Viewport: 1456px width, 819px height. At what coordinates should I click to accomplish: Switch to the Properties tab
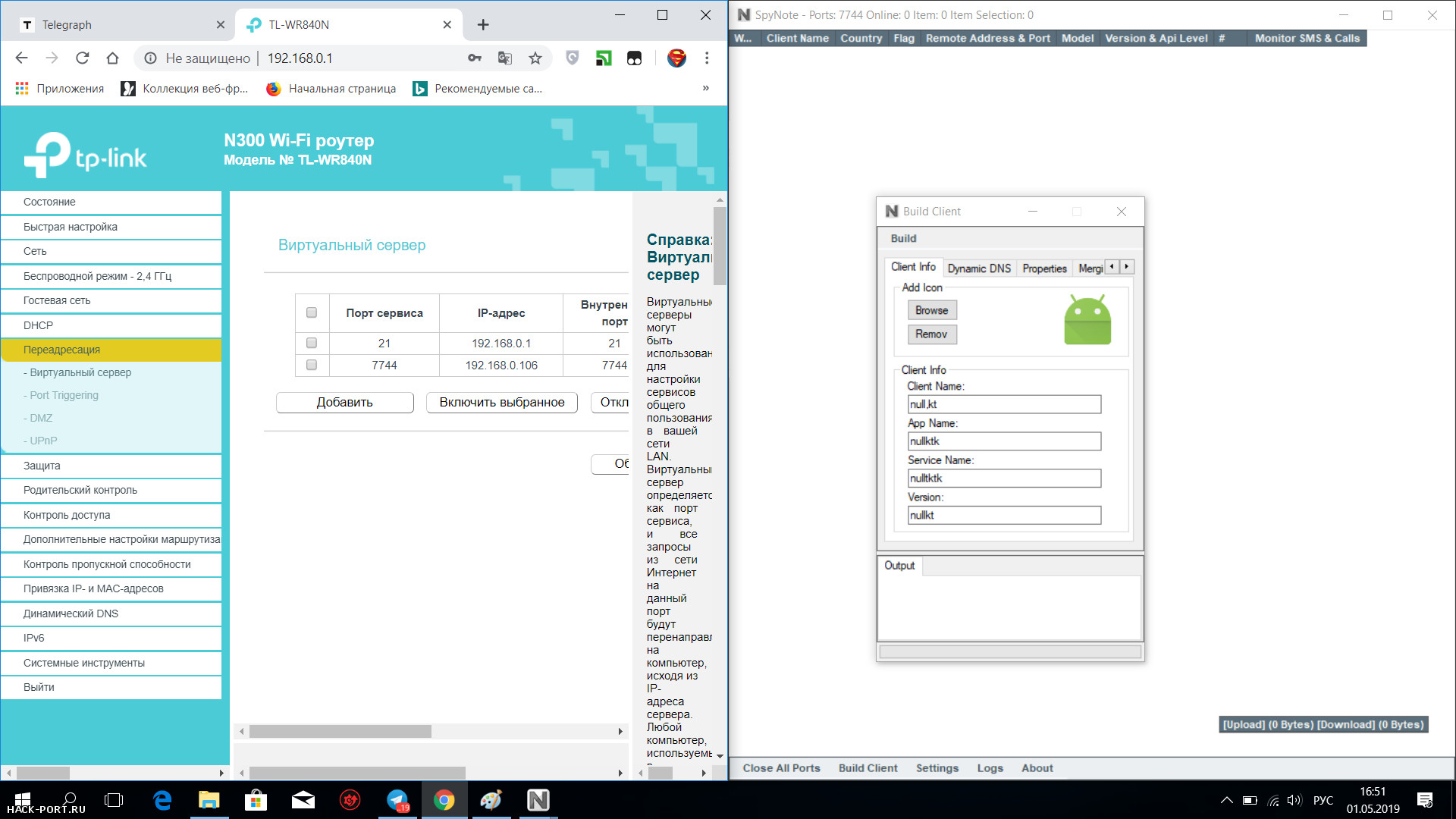(x=1044, y=268)
